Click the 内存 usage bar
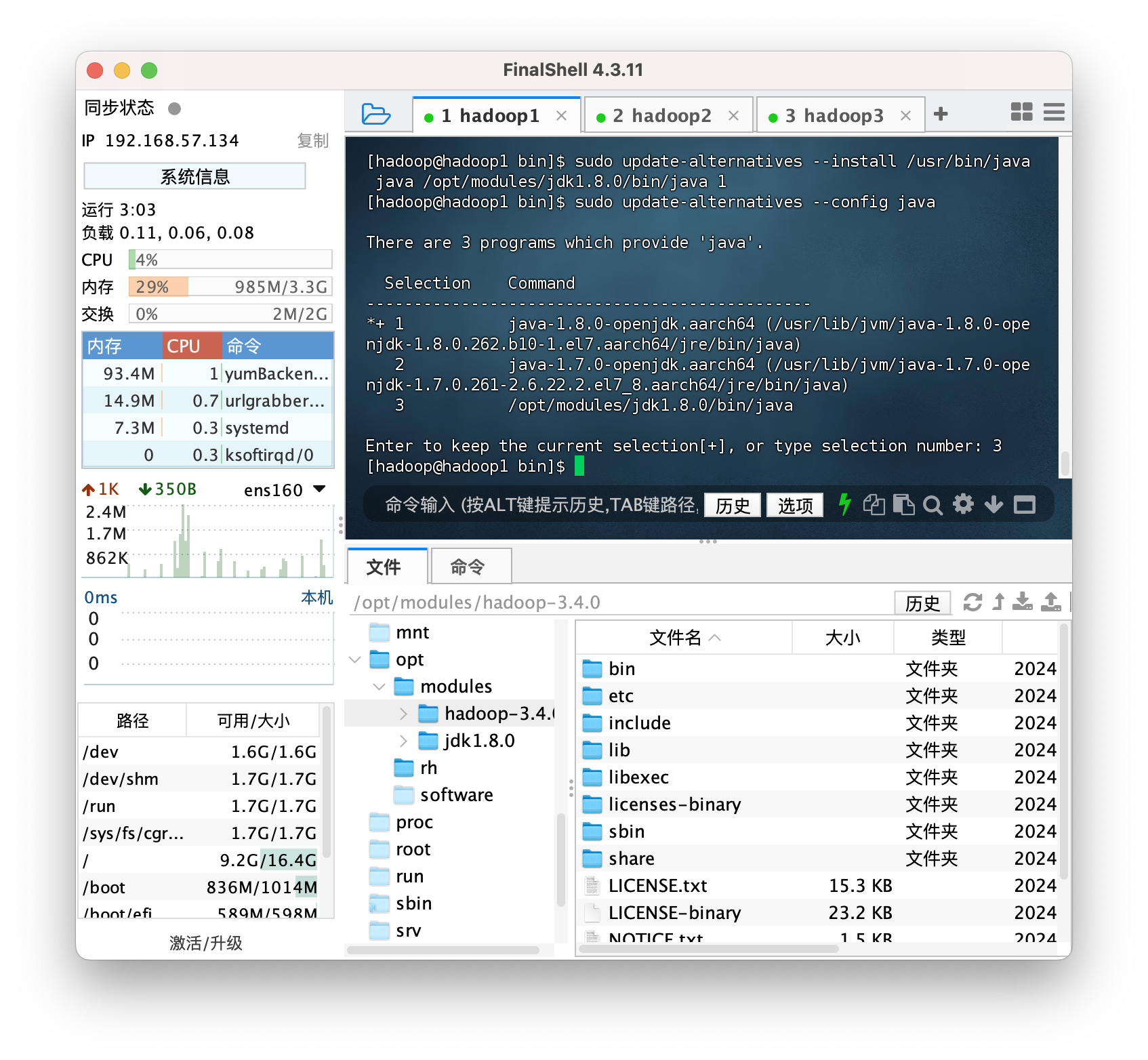1148x1060 pixels. 230,287
